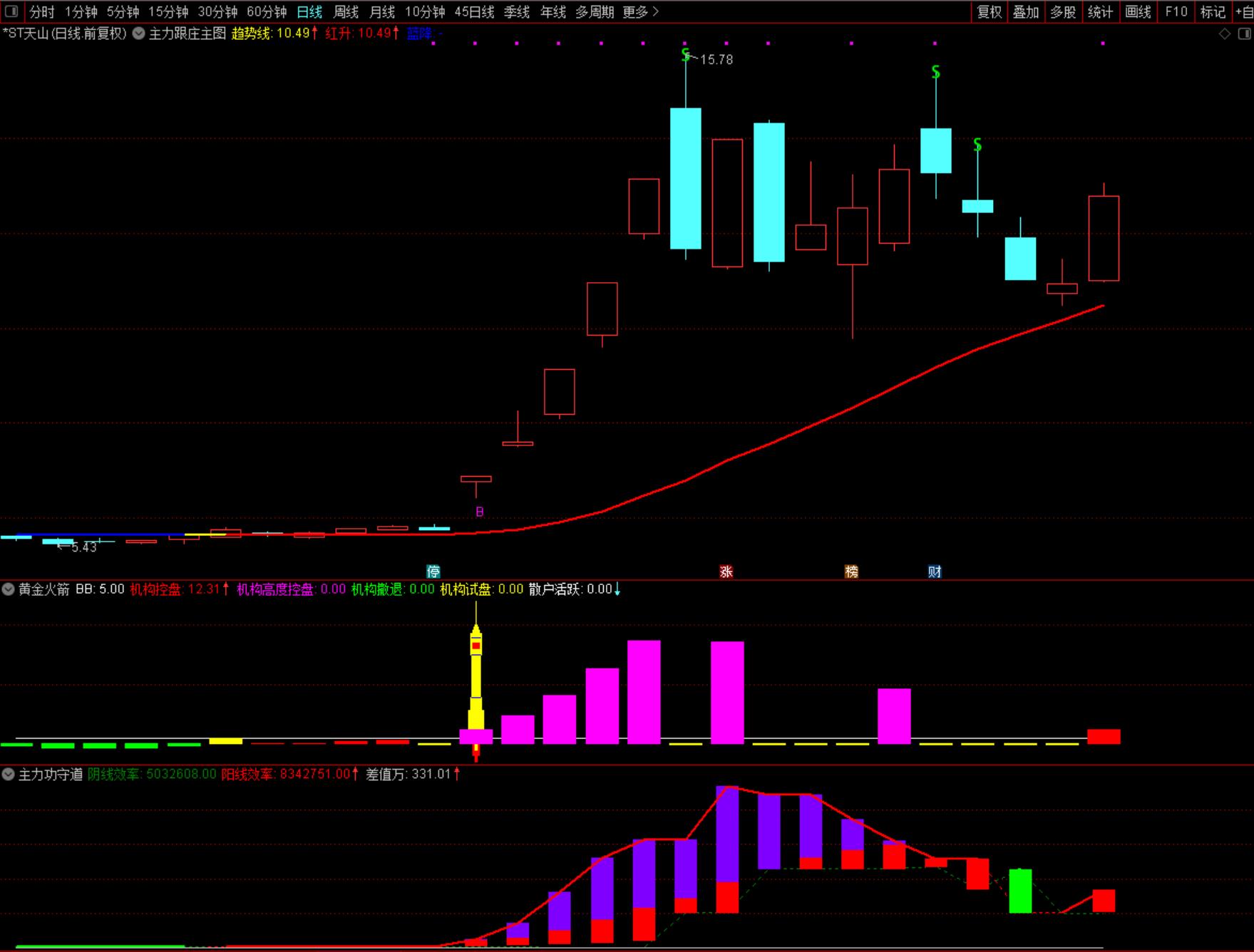Click the 停 event marker icon

pyautogui.click(x=433, y=571)
